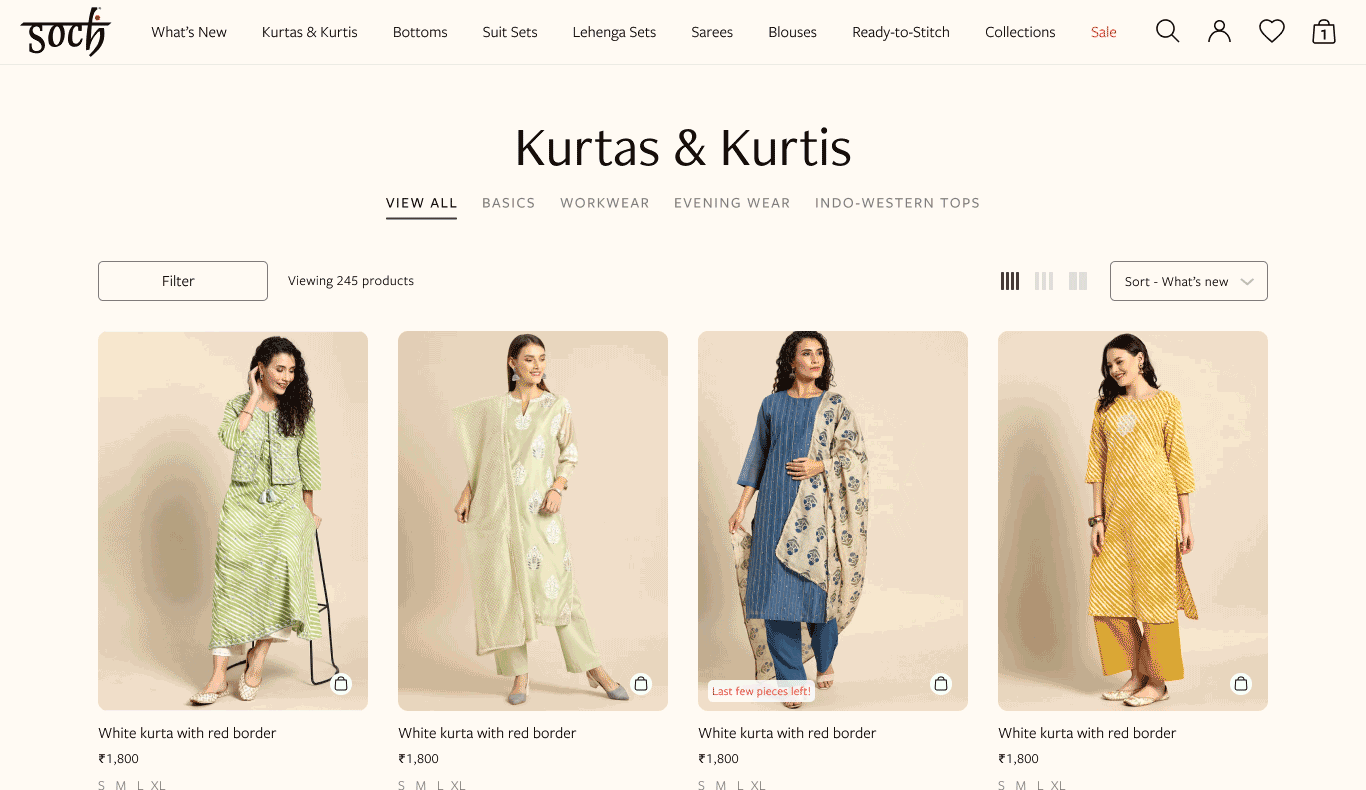Select the Evening Wear tab
Screen dimensions: 1366x790
732,203
